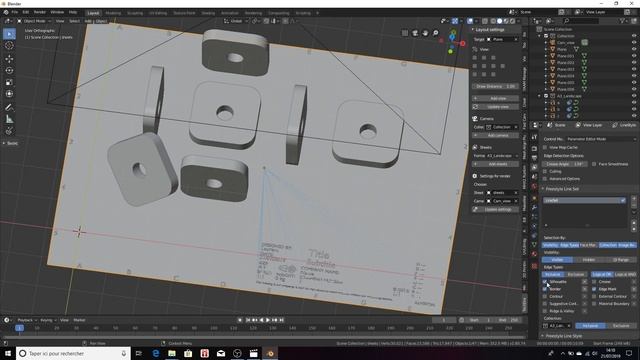
Task: Open the Target Plane dropdown in Layout settings
Action: pos(502,40)
